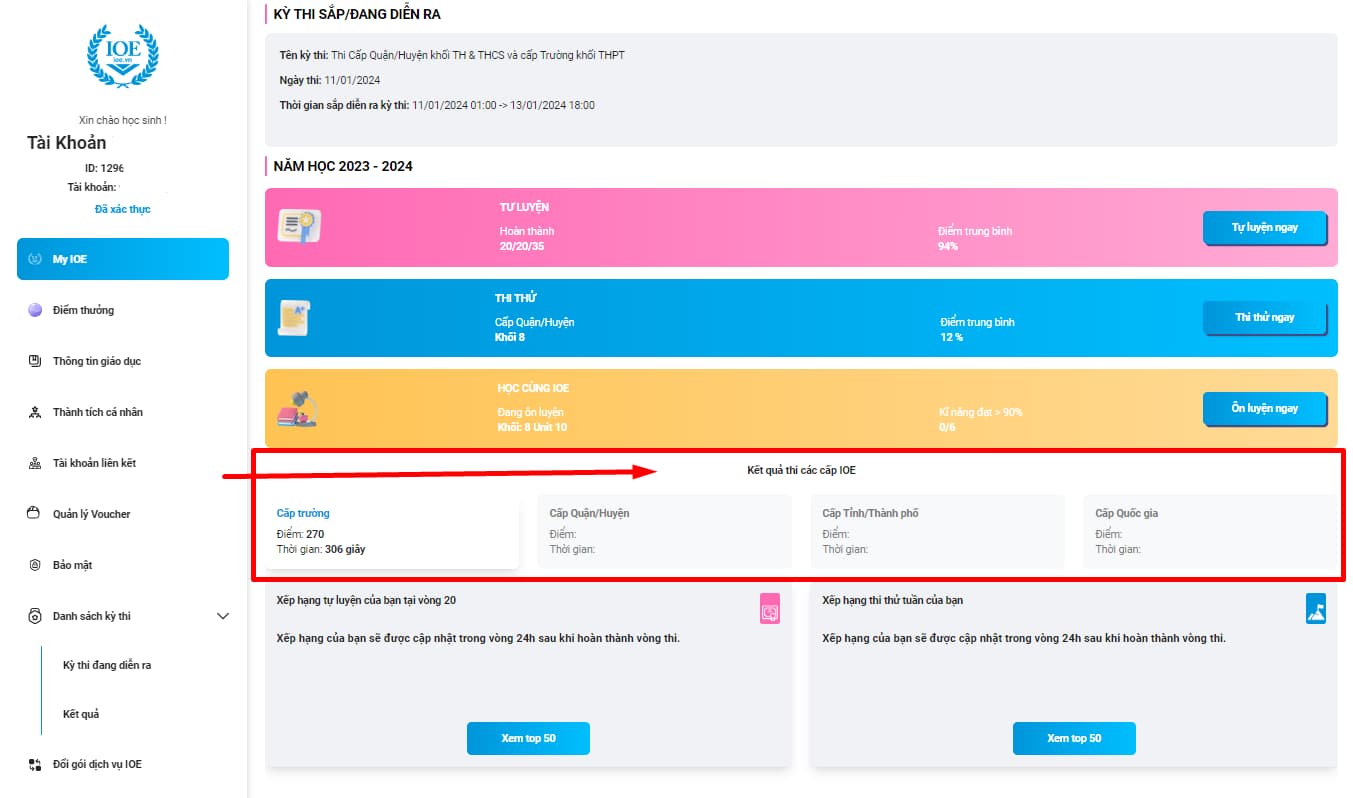The width and height of the screenshot is (1353, 798).
Task: Click the KỲ THI SẮP/ĐANG DIỄN RA heading
Action: tap(357, 14)
